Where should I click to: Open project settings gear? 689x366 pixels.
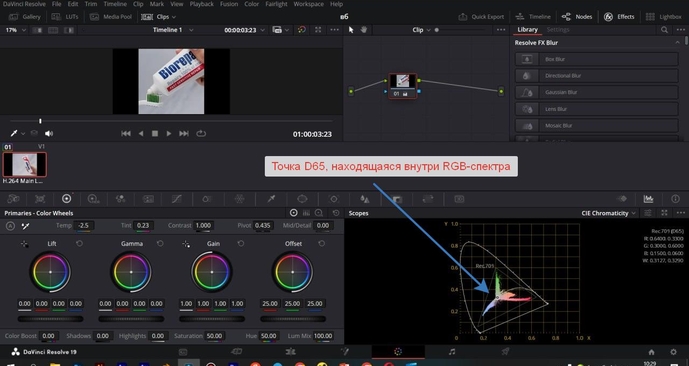click(673, 352)
